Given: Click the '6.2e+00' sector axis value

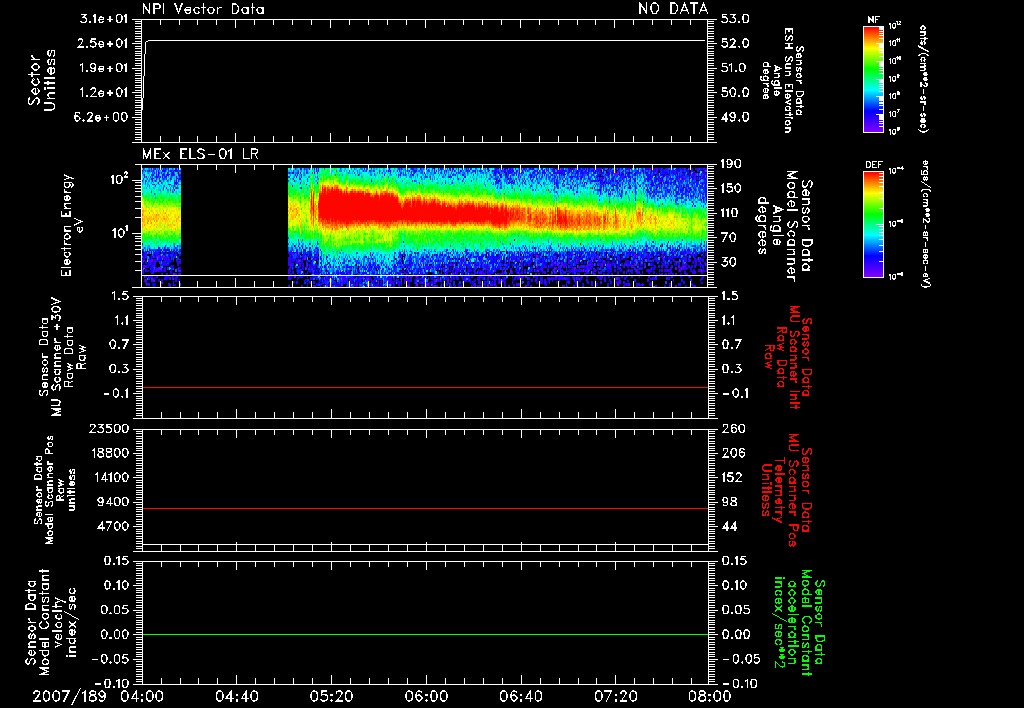Looking at the screenshot, I should [x=103, y=117].
